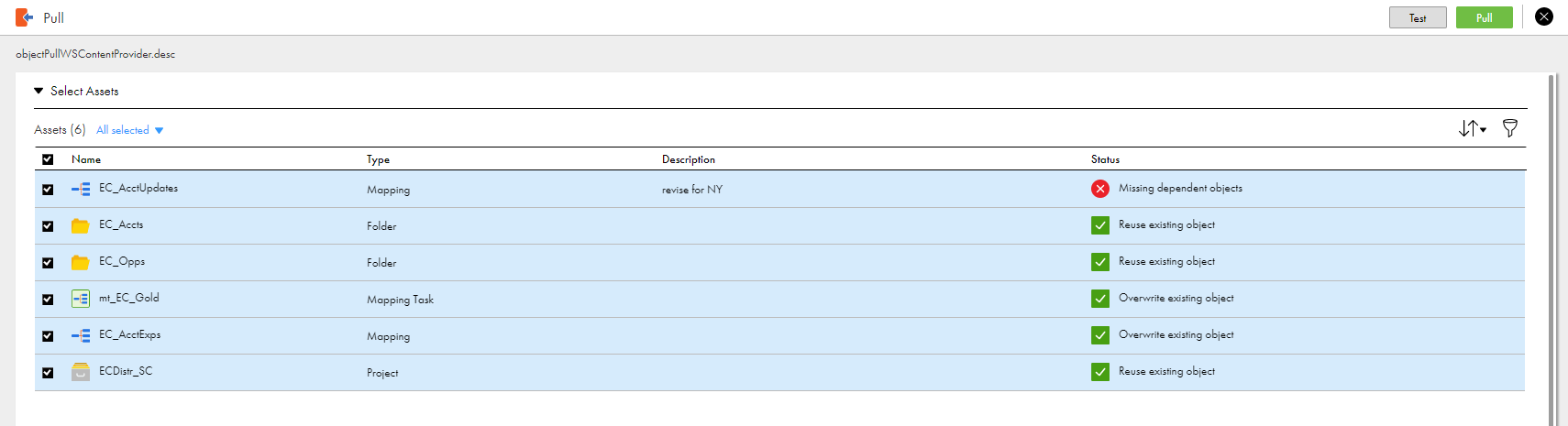Collapse the Select Assets section
This screenshot has width=1568, height=426.
(39, 91)
